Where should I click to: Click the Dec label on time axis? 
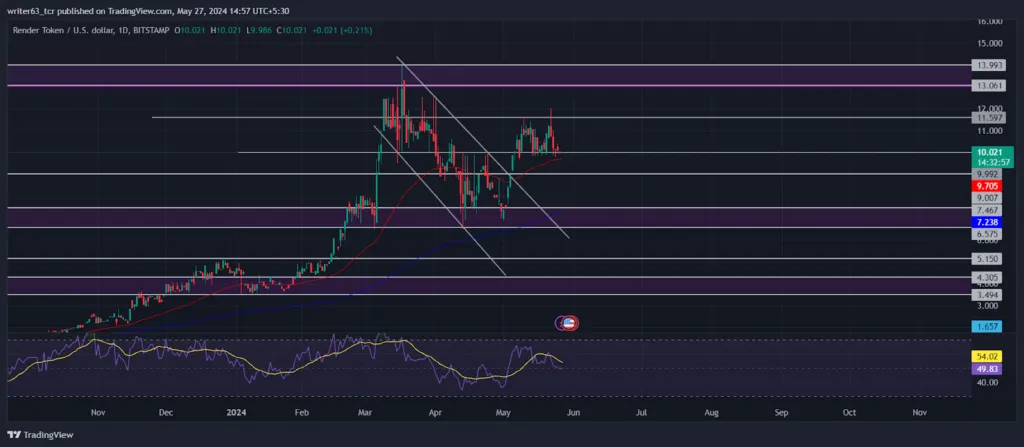coord(166,413)
